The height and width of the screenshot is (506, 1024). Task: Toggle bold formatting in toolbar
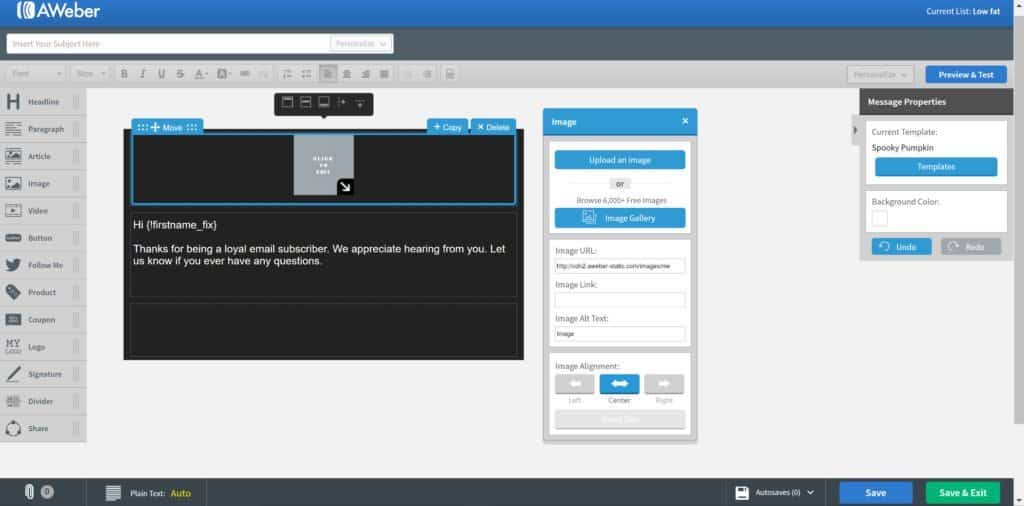point(124,74)
